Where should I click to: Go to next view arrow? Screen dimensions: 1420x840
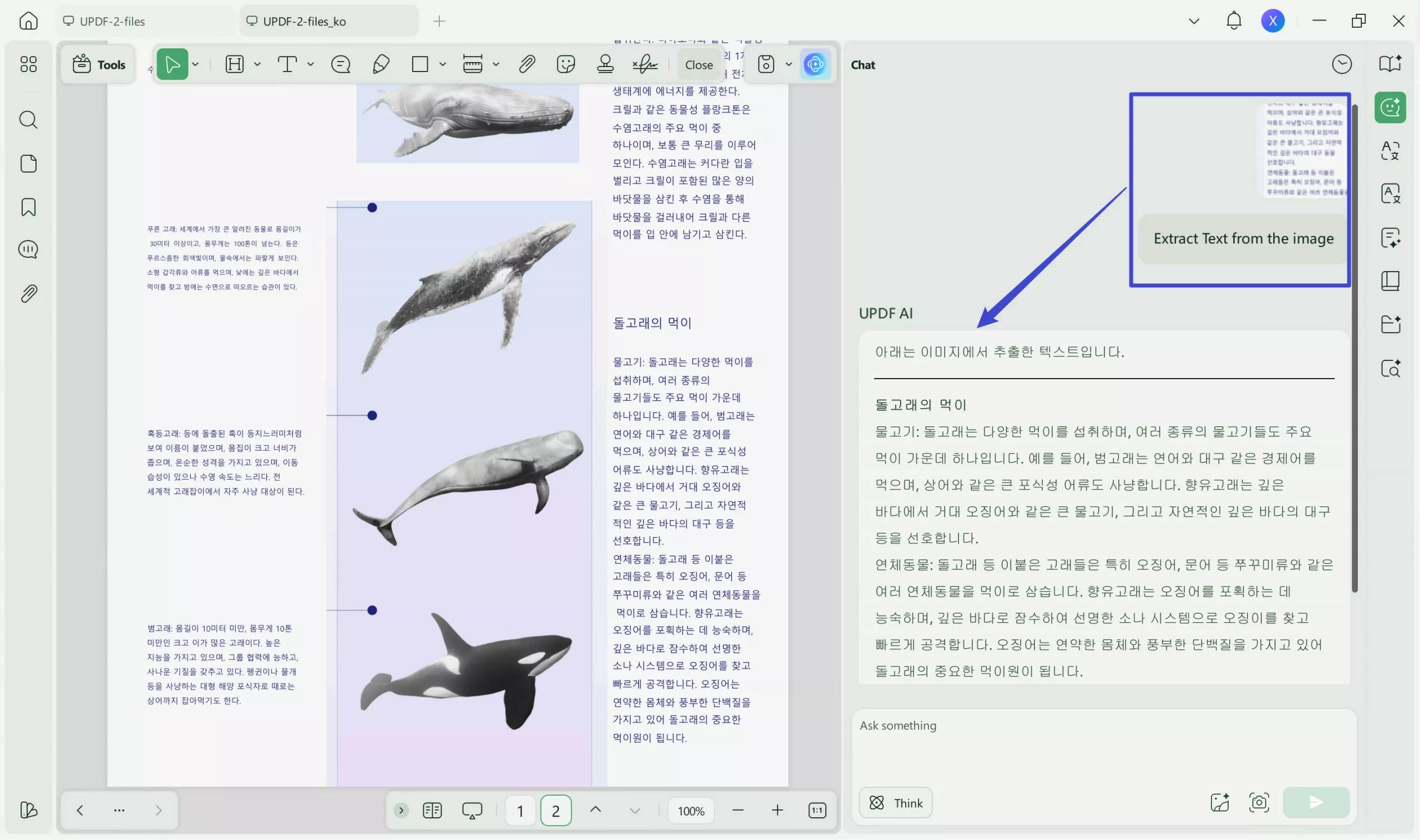pyautogui.click(x=159, y=810)
